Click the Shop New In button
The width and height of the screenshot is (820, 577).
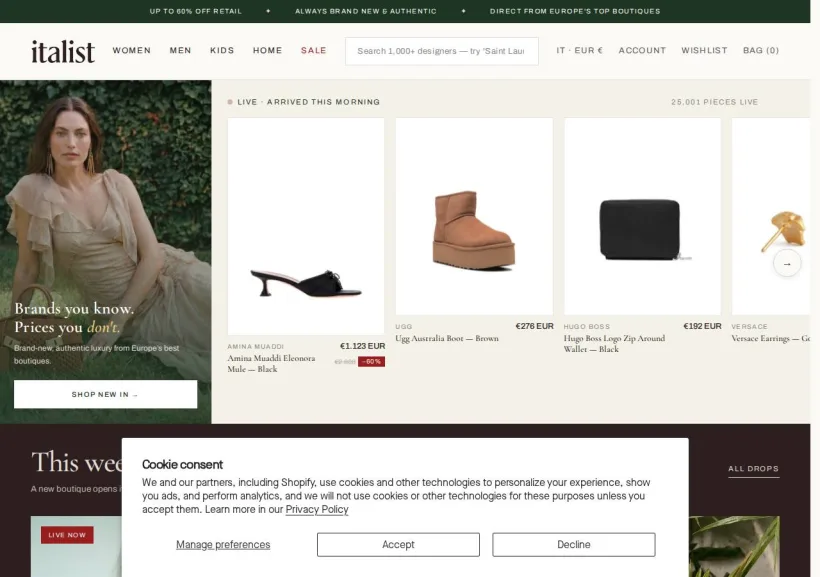[x=106, y=394]
